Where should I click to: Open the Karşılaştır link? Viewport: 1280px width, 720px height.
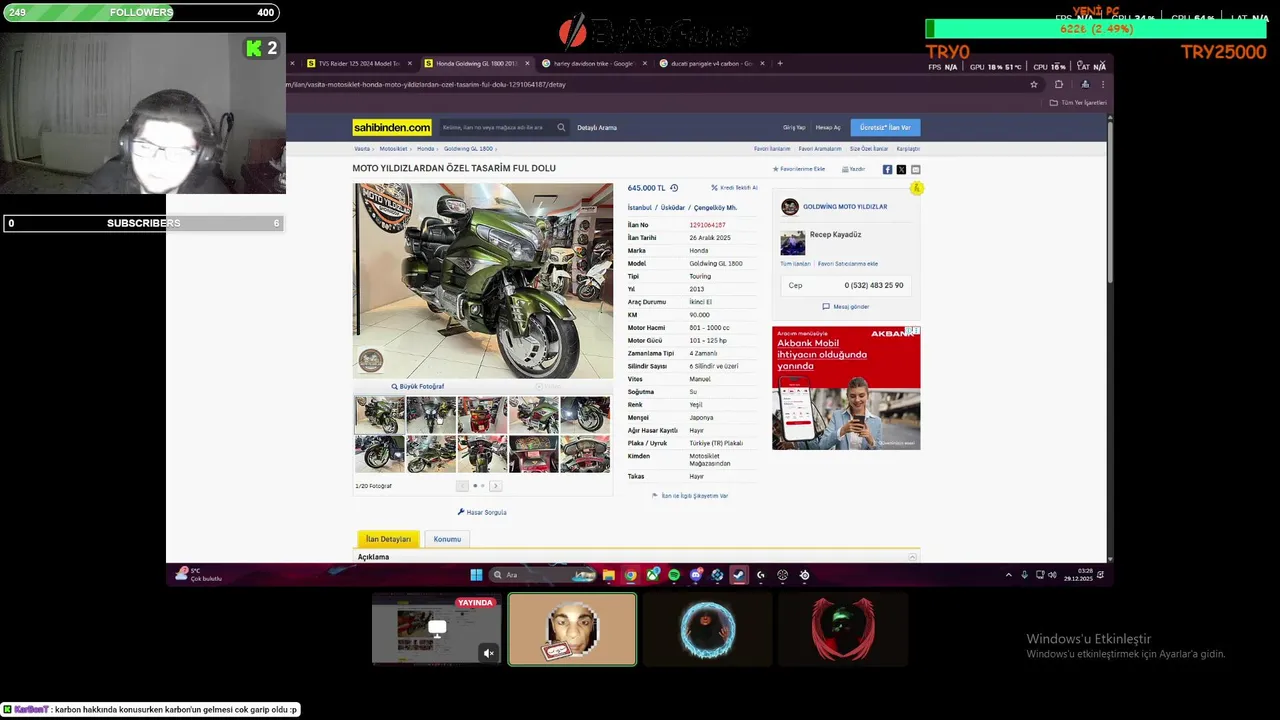[908, 149]
